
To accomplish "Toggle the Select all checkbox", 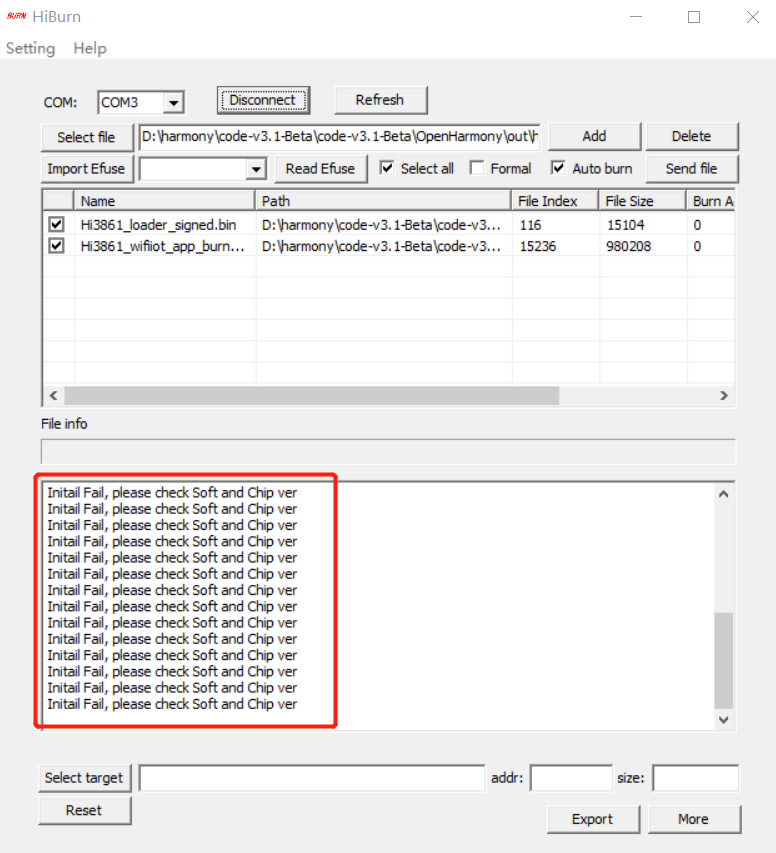I will pos(388,168).
